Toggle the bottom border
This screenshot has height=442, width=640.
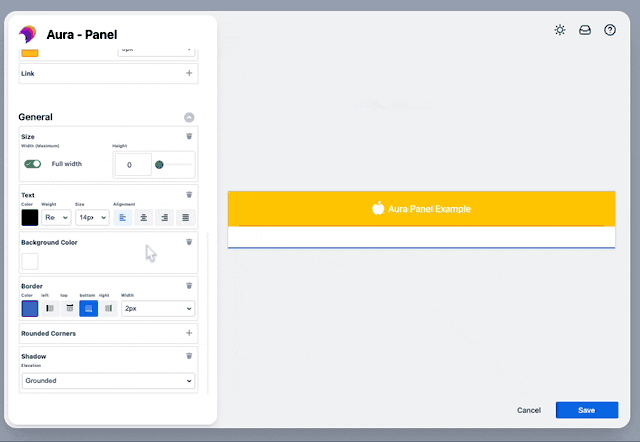pyautogui.click(x=89, y=309)
